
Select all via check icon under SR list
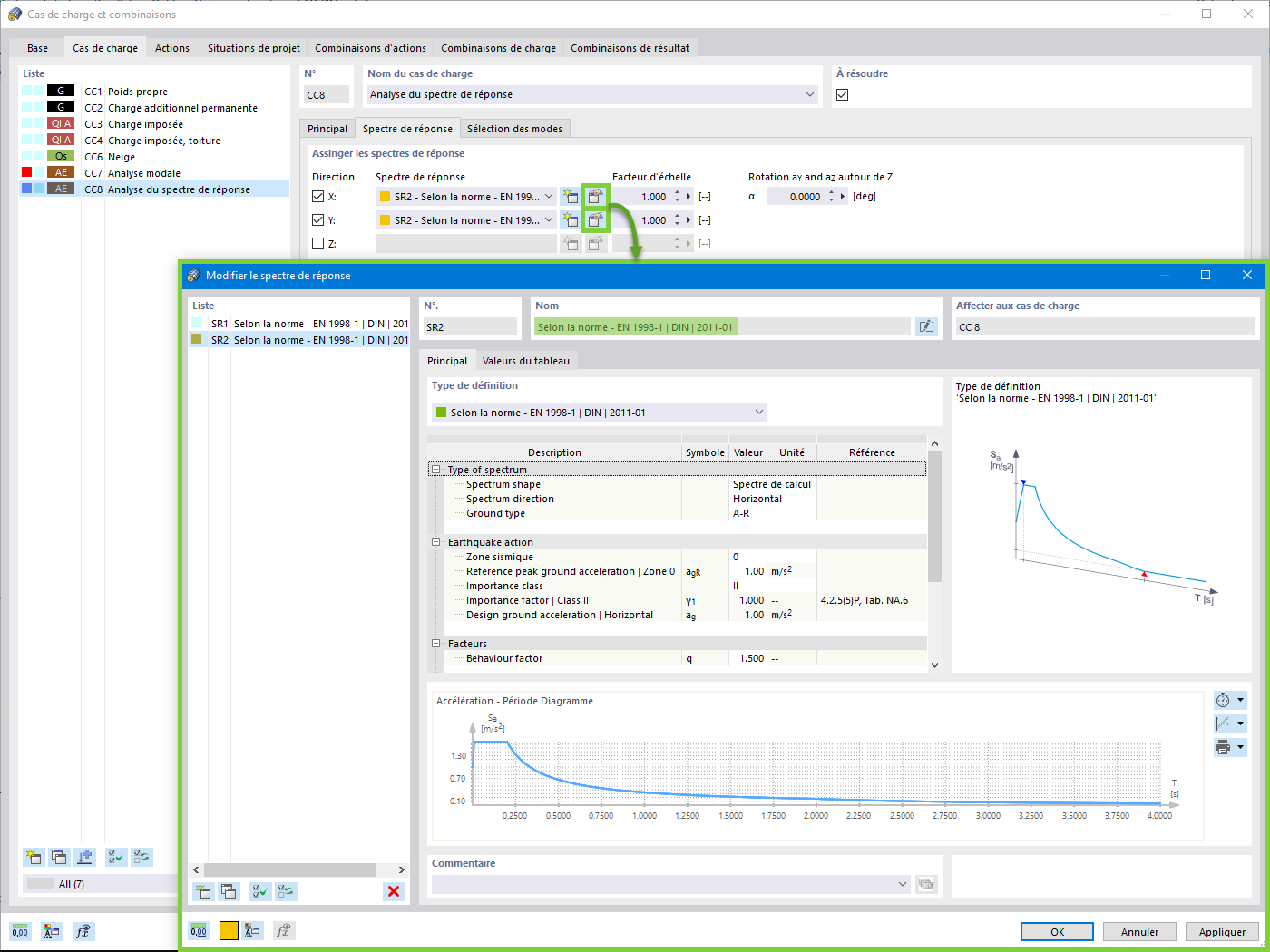point(260,891)
